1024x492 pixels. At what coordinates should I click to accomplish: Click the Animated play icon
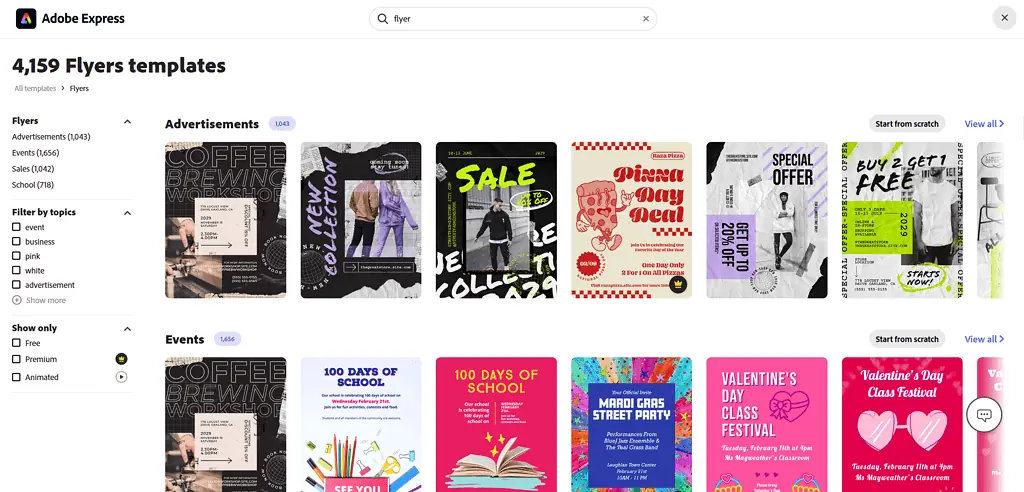pyautogui.click(x=121, y=377)
